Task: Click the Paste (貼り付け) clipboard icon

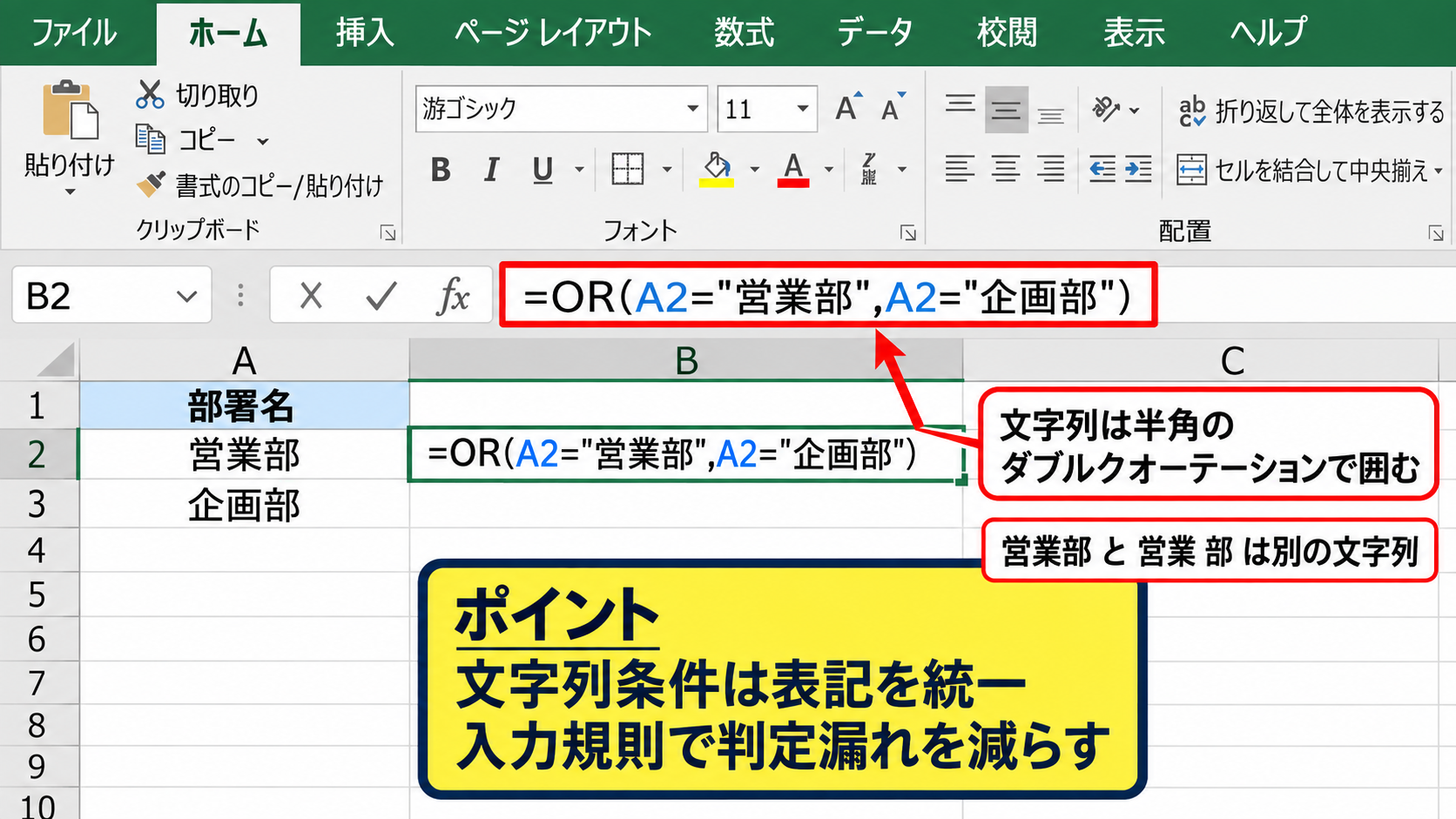Action: [70, 110]
